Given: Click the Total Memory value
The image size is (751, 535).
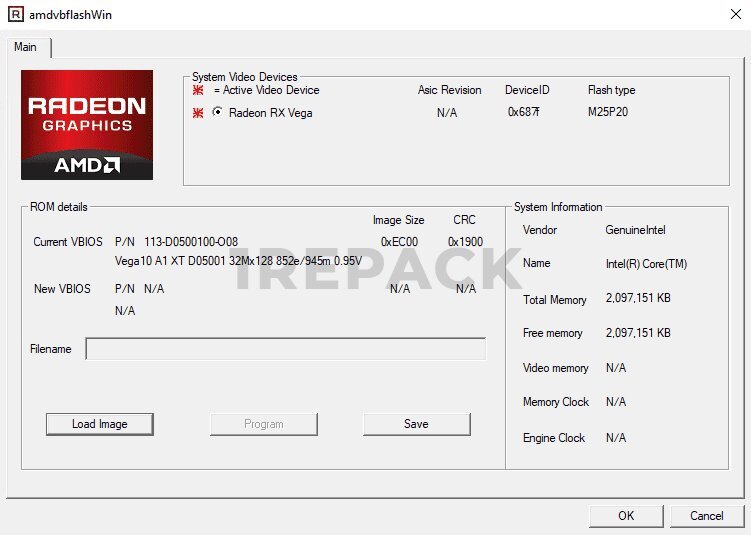Looking at the screenshot, I should pos(638,300).
